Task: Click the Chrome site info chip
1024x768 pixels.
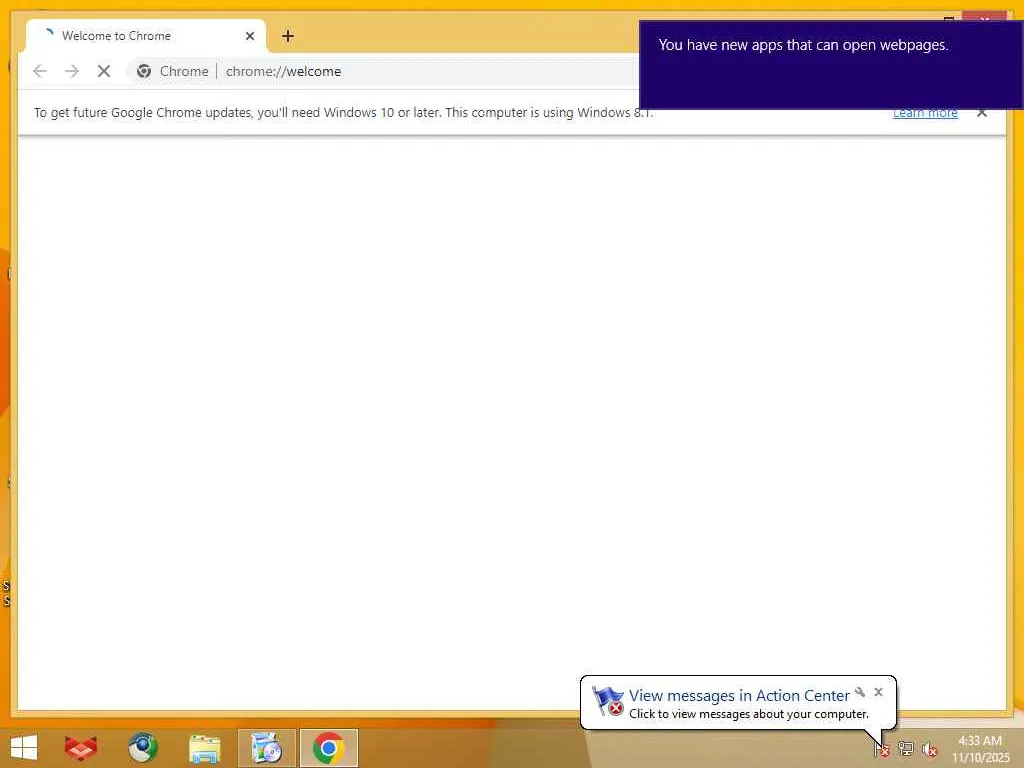Action: [172, 71]
